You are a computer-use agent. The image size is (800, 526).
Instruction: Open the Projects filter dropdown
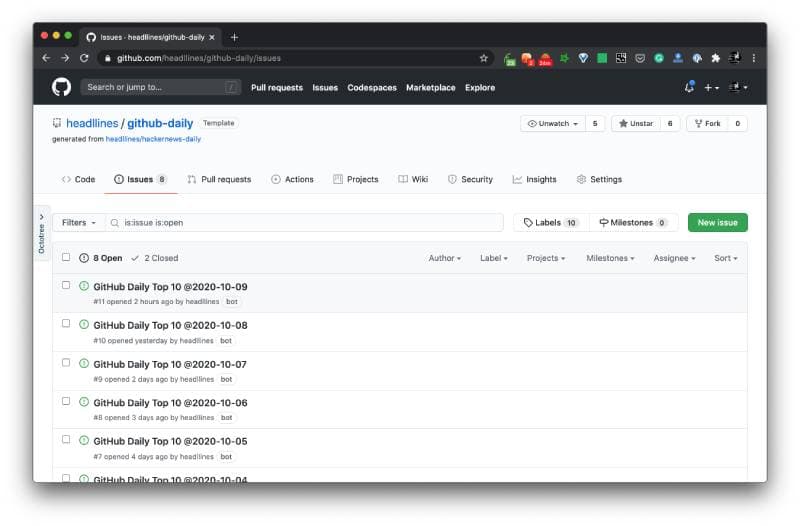[545, 258]
